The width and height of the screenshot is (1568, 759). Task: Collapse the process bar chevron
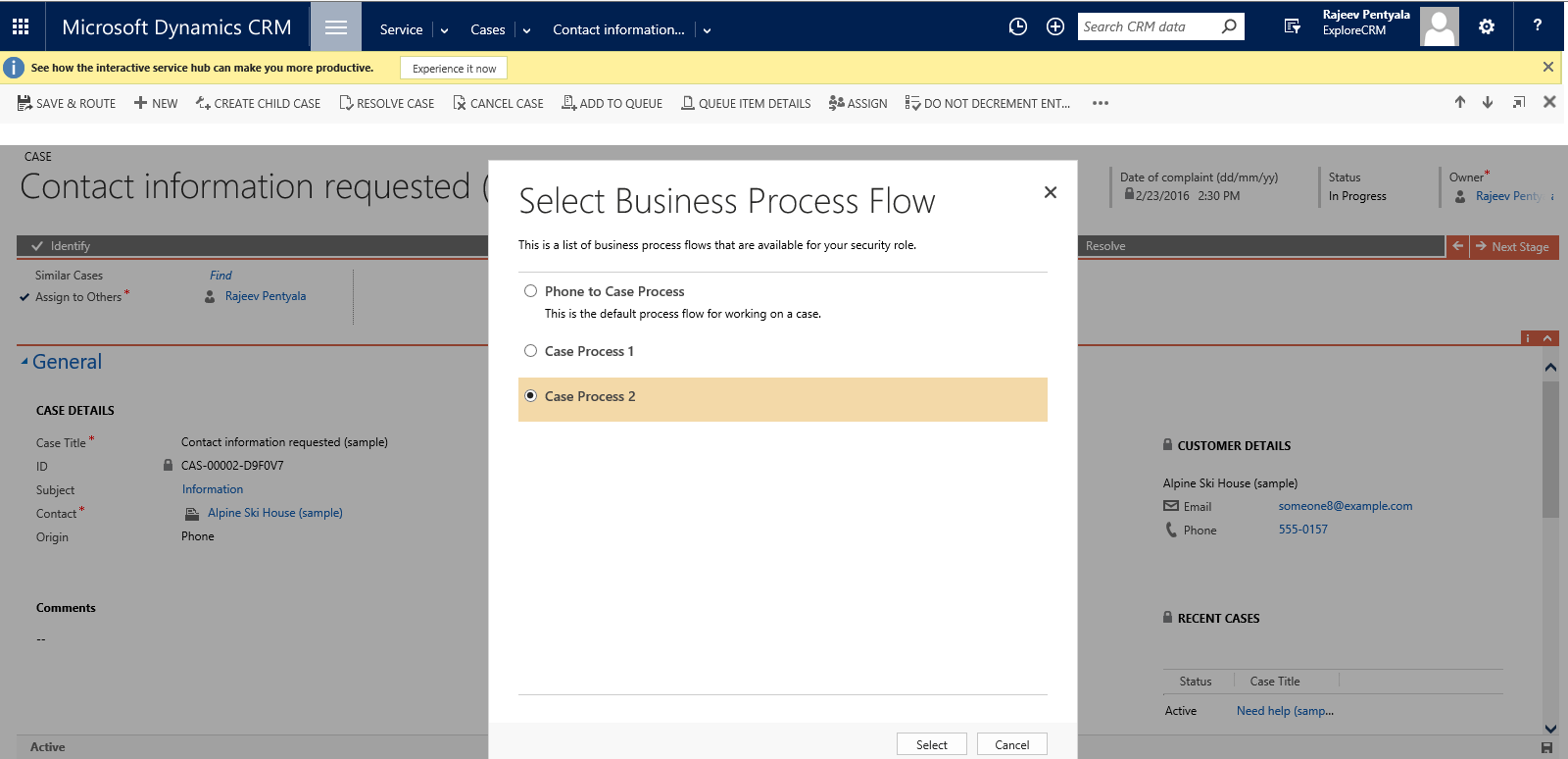(1548, 338)
